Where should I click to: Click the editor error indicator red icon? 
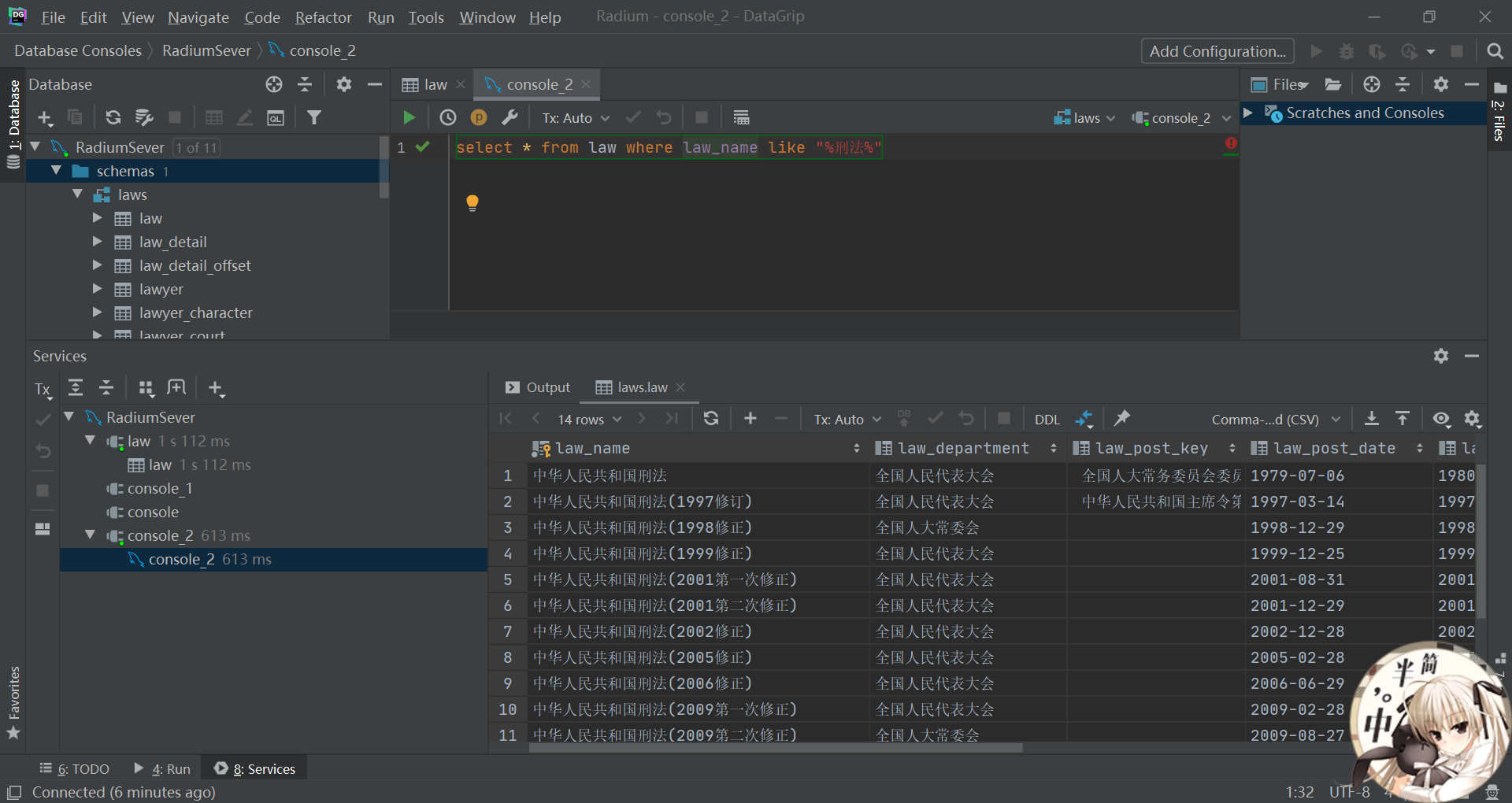tap(1231, 143)
